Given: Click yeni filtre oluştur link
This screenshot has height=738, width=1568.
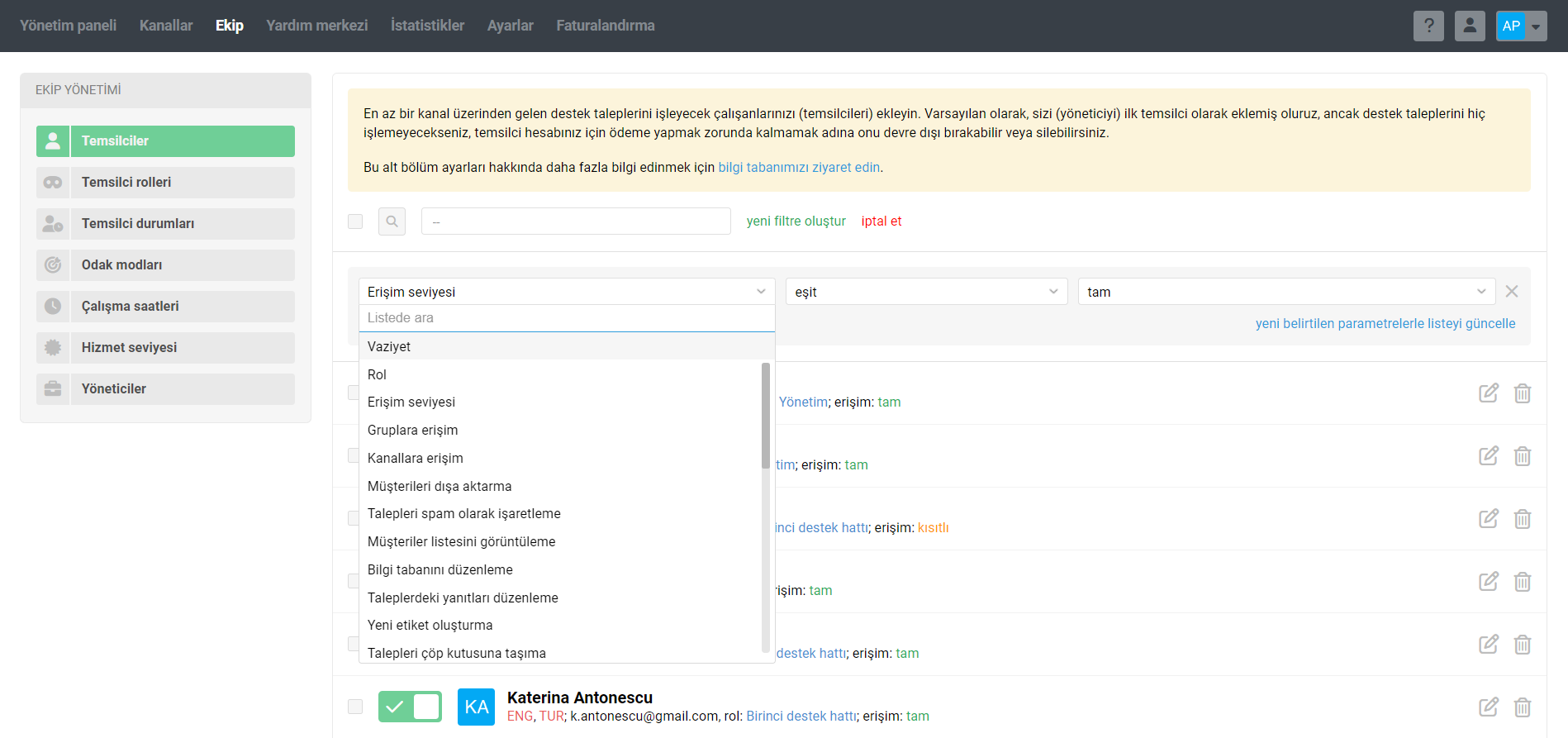Looking at the screenshot, I should point(796,221).
